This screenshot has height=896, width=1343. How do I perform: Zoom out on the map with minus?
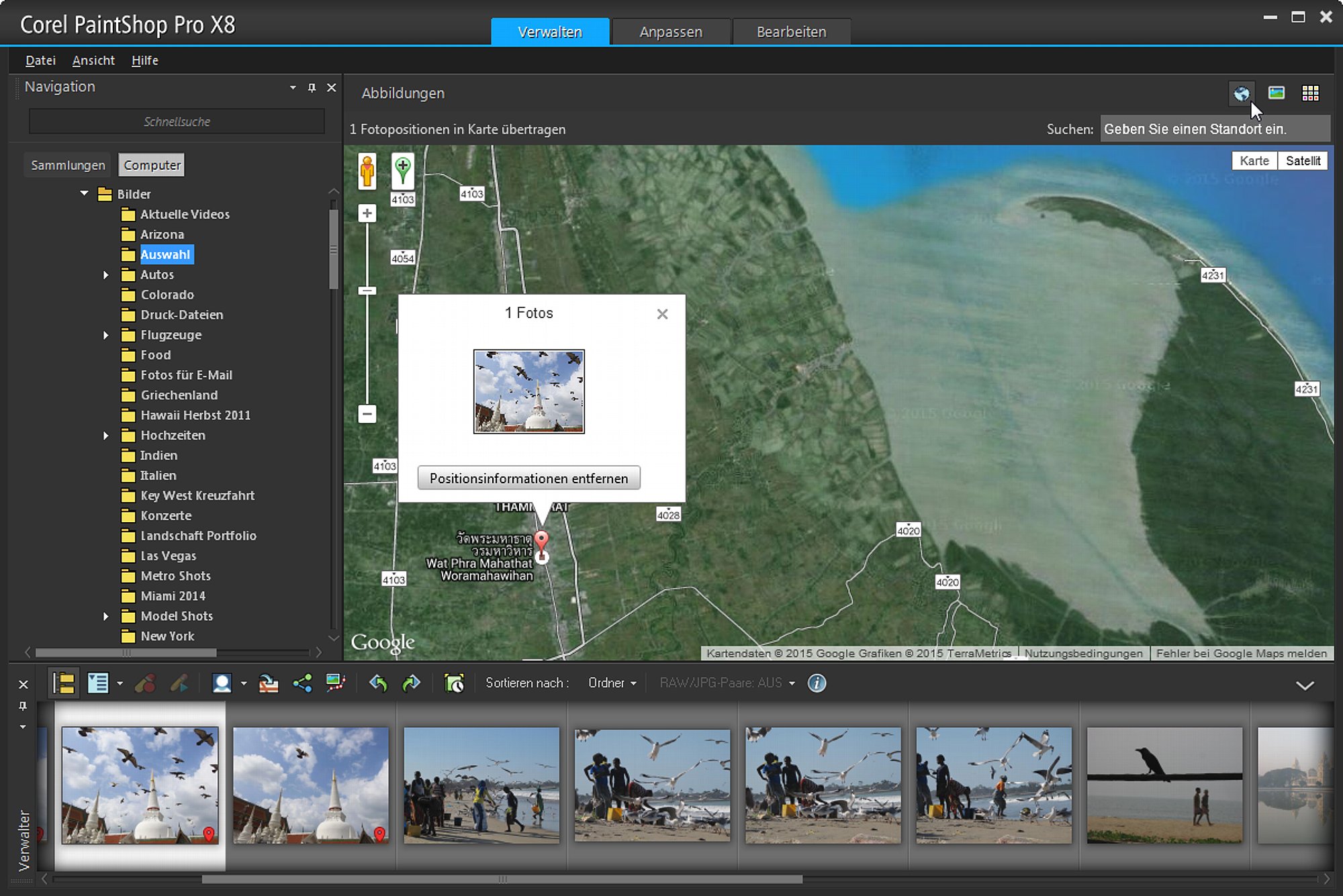[x=367, y=413]
